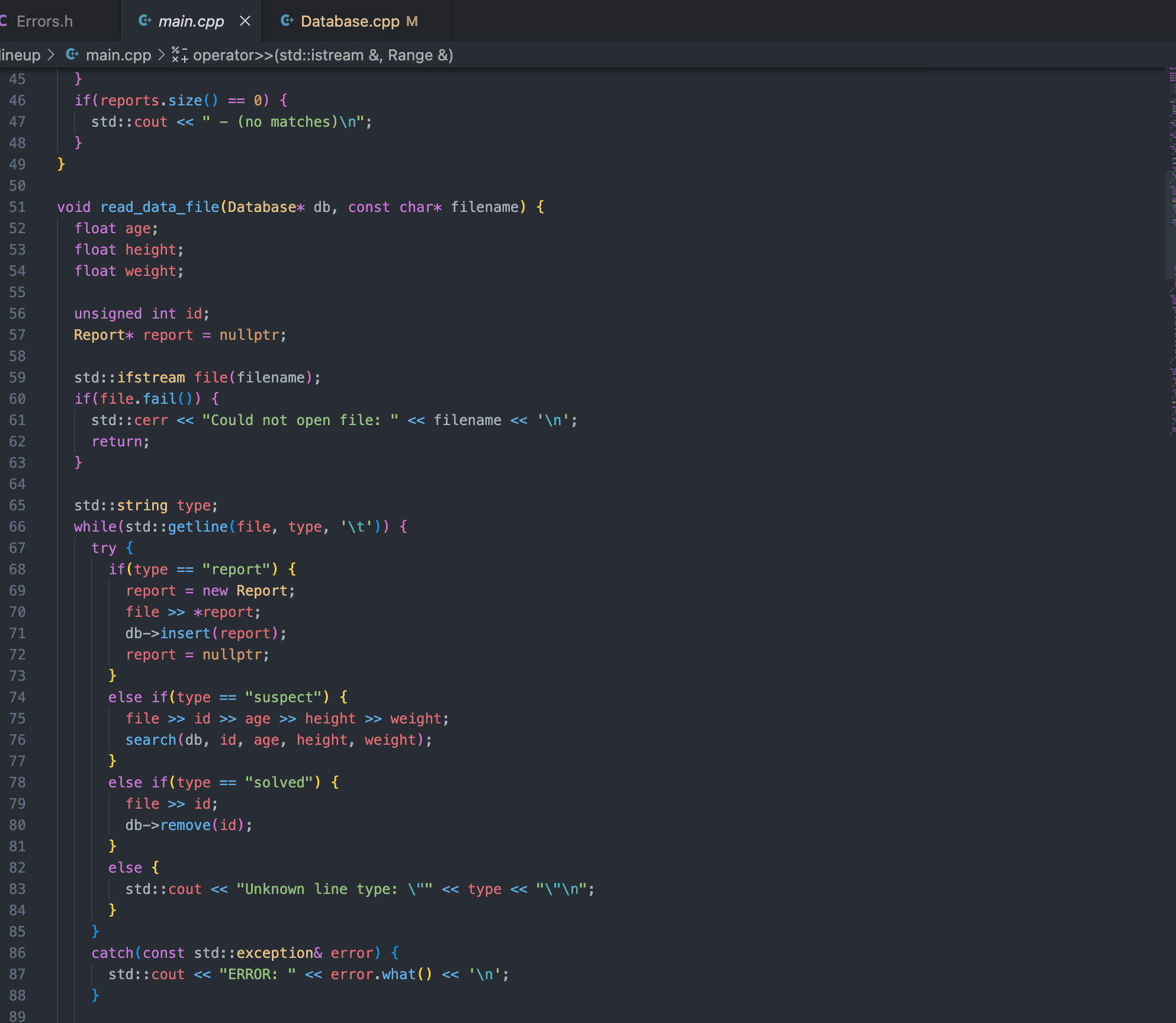
Task: Click the "Unknown line type" cout line
Action: pos(360,889)
